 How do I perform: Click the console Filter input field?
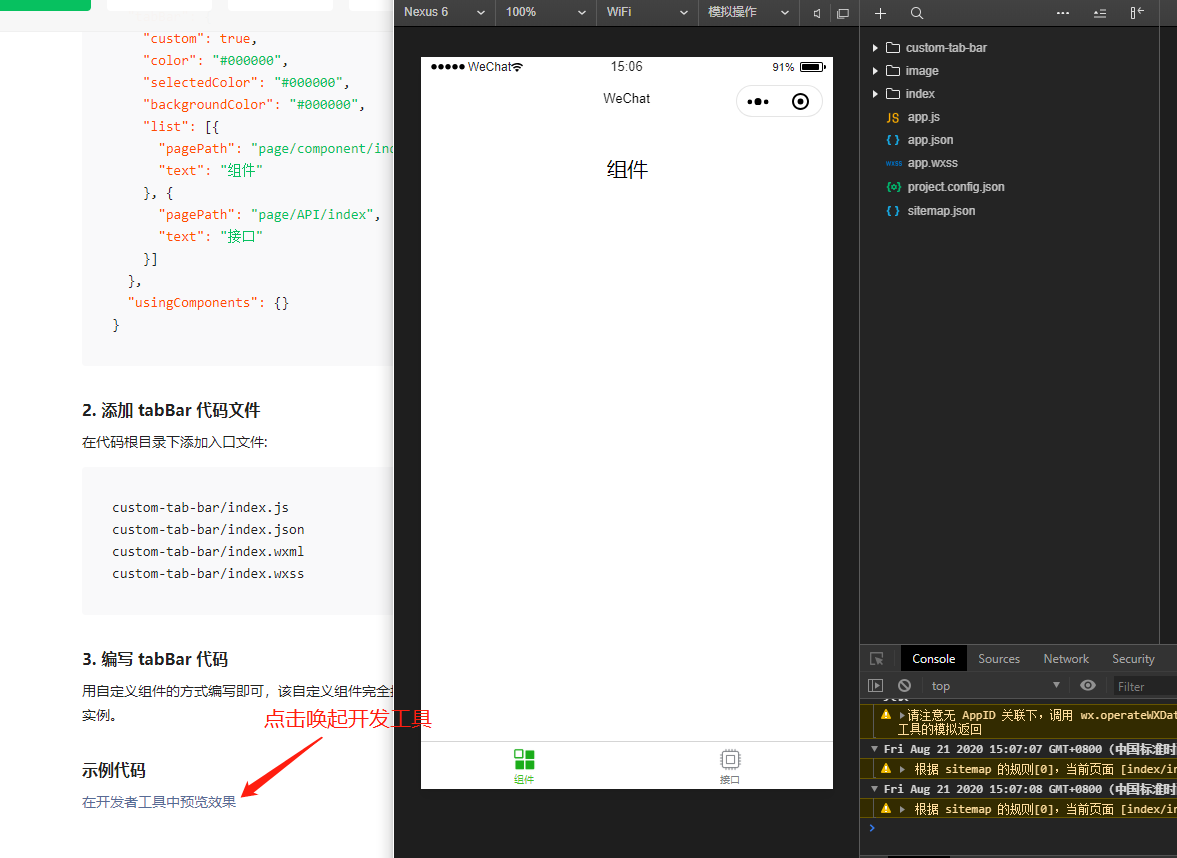(x=1143, y=686)
